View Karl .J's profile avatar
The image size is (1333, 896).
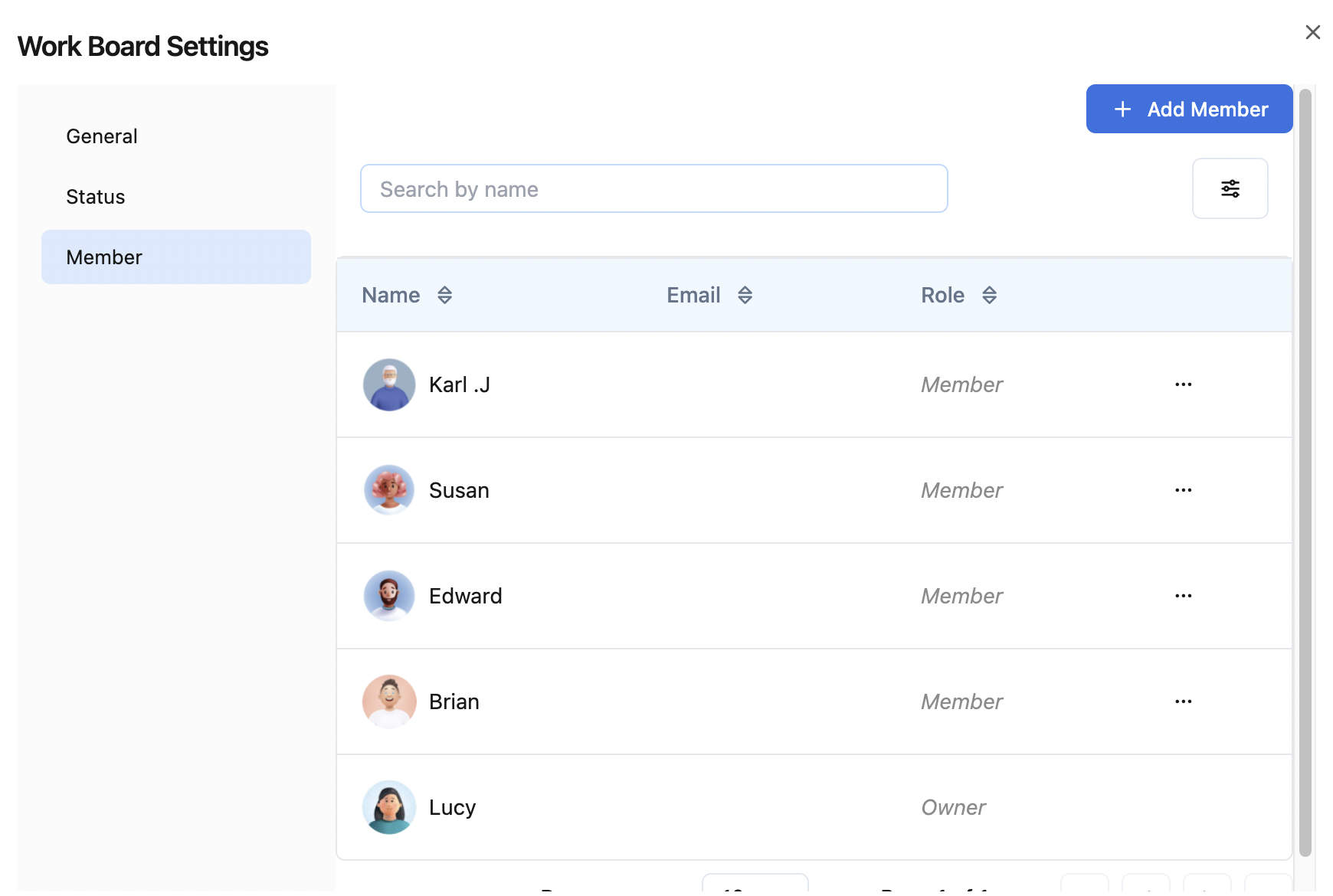pyautogui.click(x=388, y=384)
